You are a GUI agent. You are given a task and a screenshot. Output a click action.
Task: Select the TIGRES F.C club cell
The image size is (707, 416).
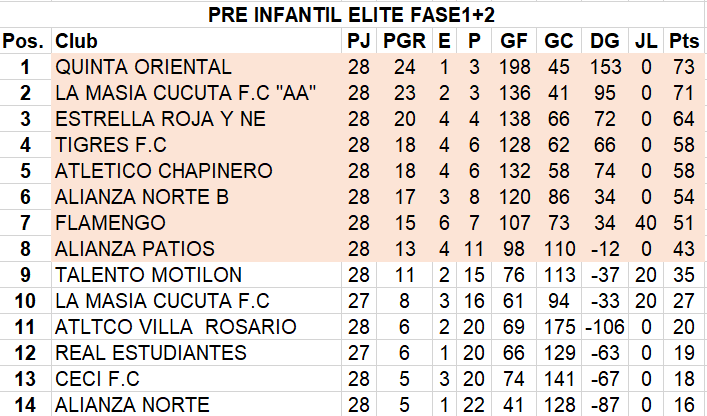tap(197, 145)
